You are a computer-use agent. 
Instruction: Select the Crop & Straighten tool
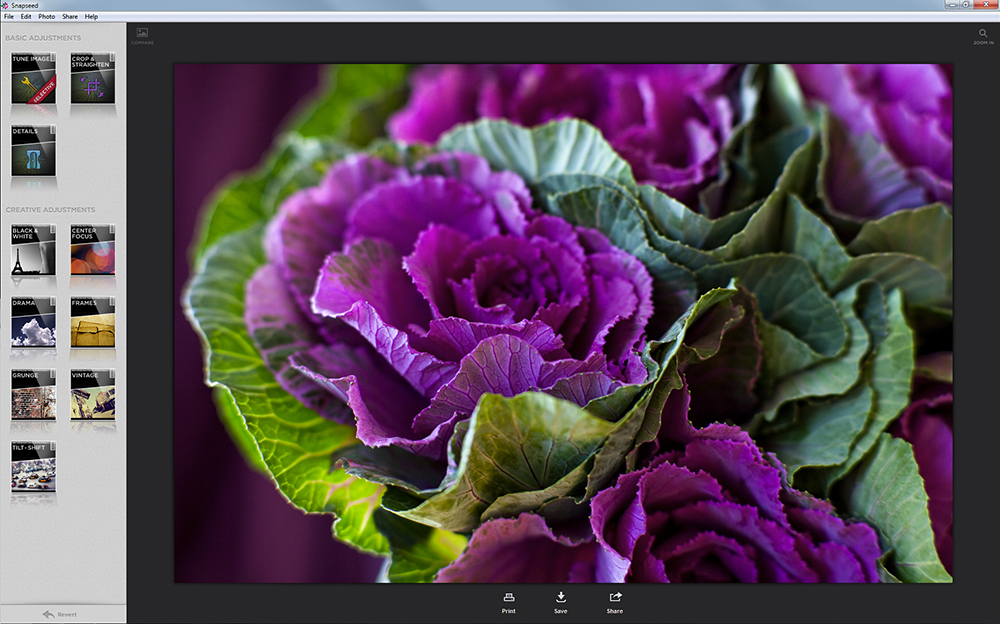pyautogui.click(x=92, y=79)
